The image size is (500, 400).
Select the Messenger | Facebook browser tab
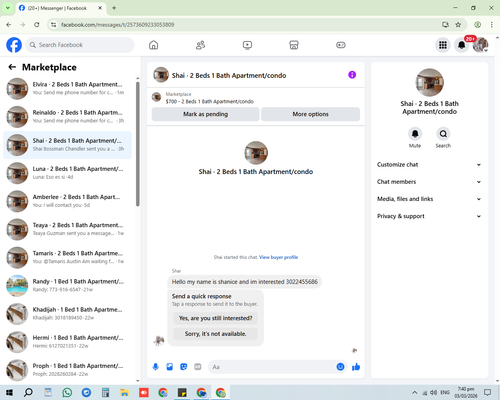(61, 8)
